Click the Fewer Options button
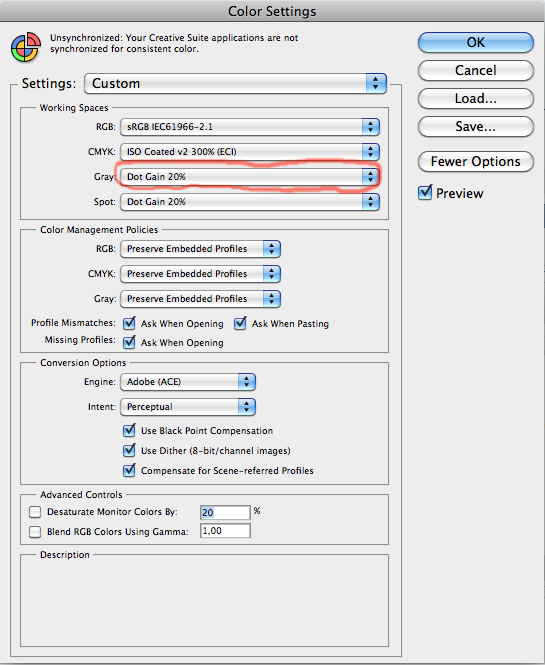Image resolution: width=545 pixels, height=665 pixels. pyautogui.click(x=475, y=162)
